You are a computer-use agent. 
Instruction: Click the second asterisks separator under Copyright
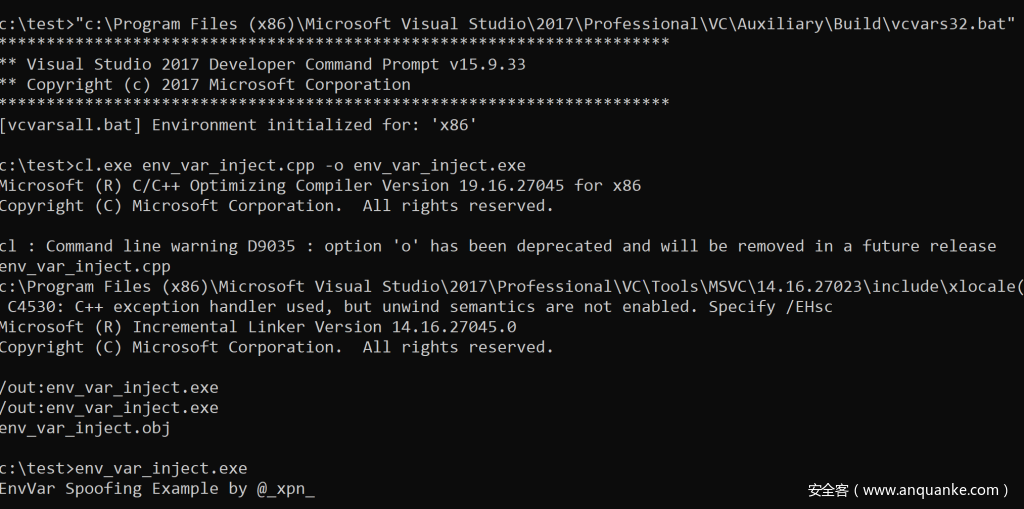pos(334,103)
